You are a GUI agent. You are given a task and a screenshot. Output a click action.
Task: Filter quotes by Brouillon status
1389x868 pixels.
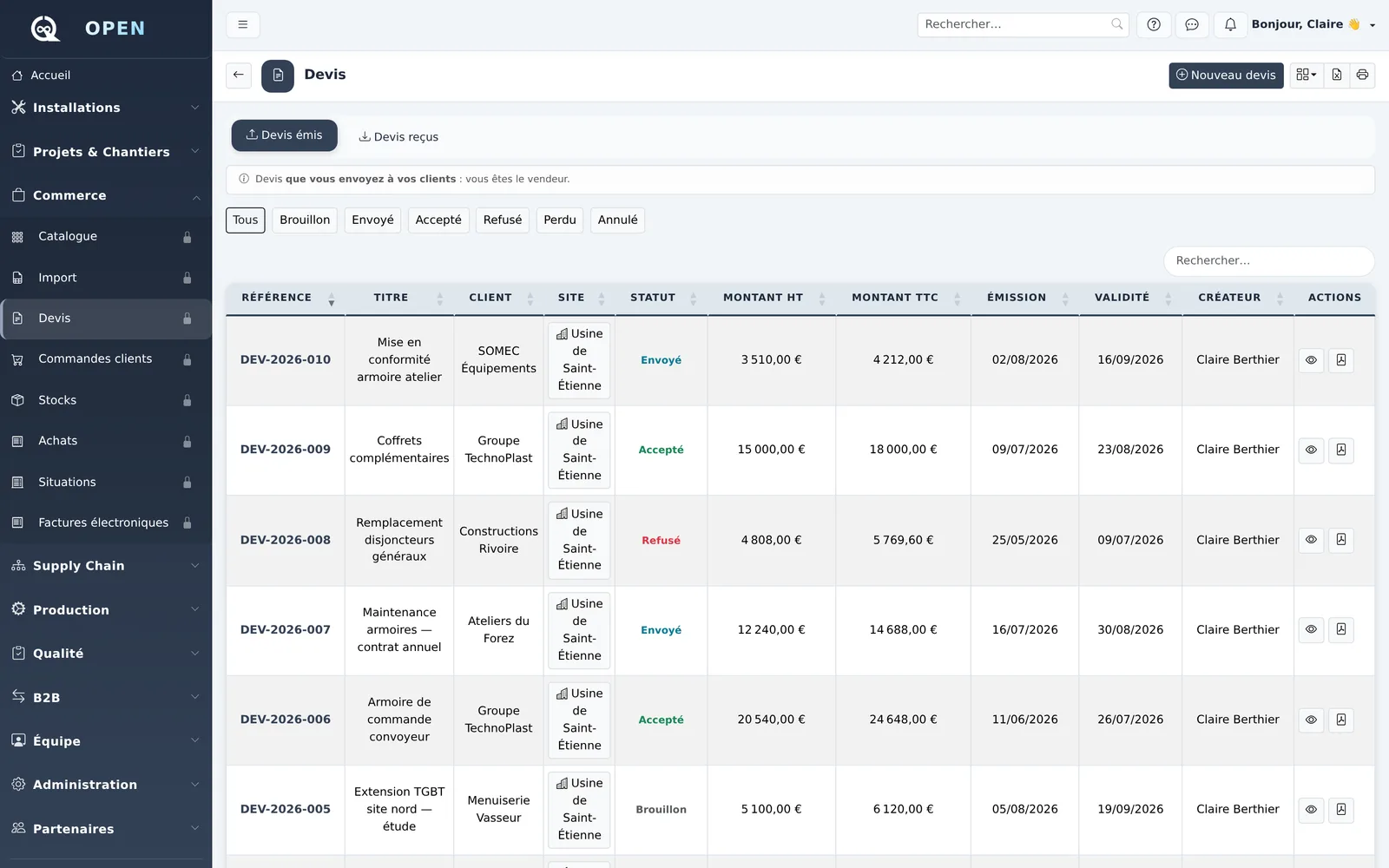coord(305,220)
